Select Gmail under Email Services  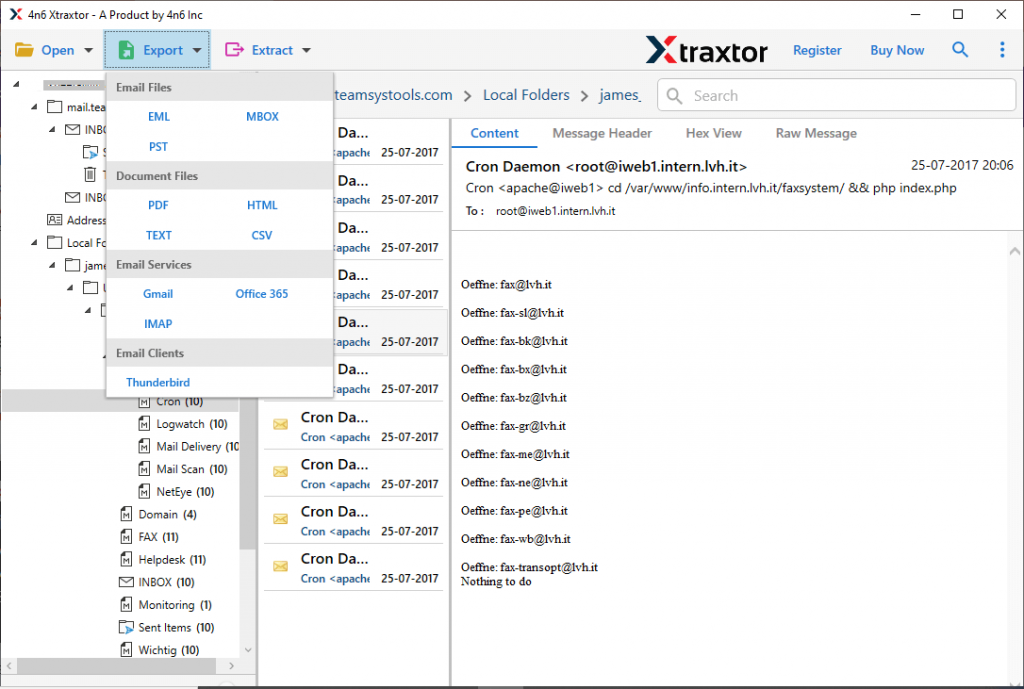(x=157, y=293)
